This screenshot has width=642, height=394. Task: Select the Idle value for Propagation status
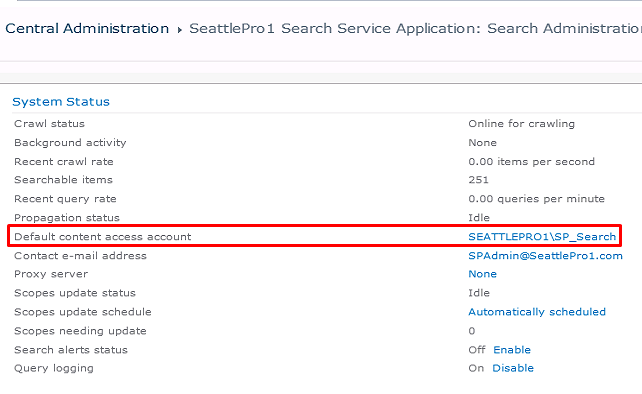tap(479, 218)
